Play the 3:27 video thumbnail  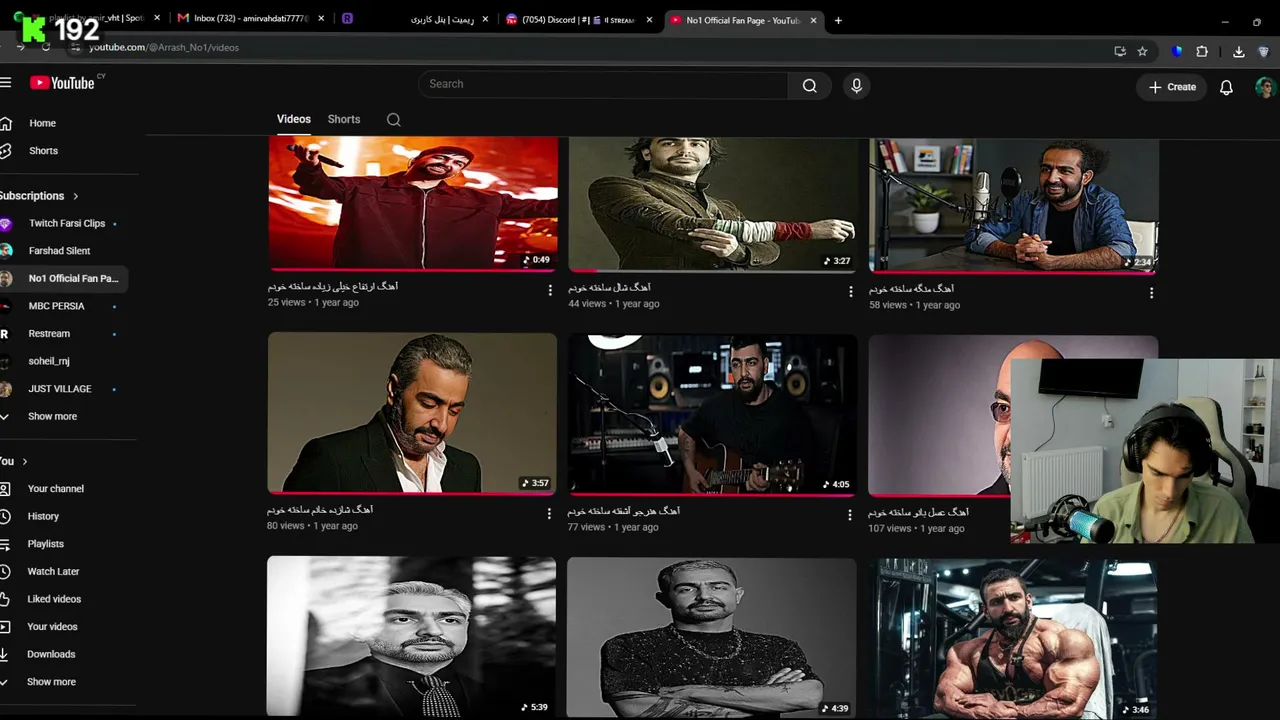[x=713, y=205]
